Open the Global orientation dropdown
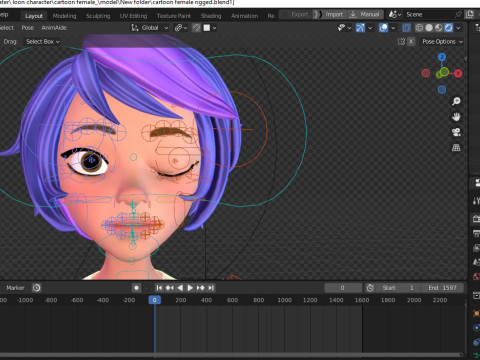This screenshot has height=360, width=480. click(x=150, y=28)
